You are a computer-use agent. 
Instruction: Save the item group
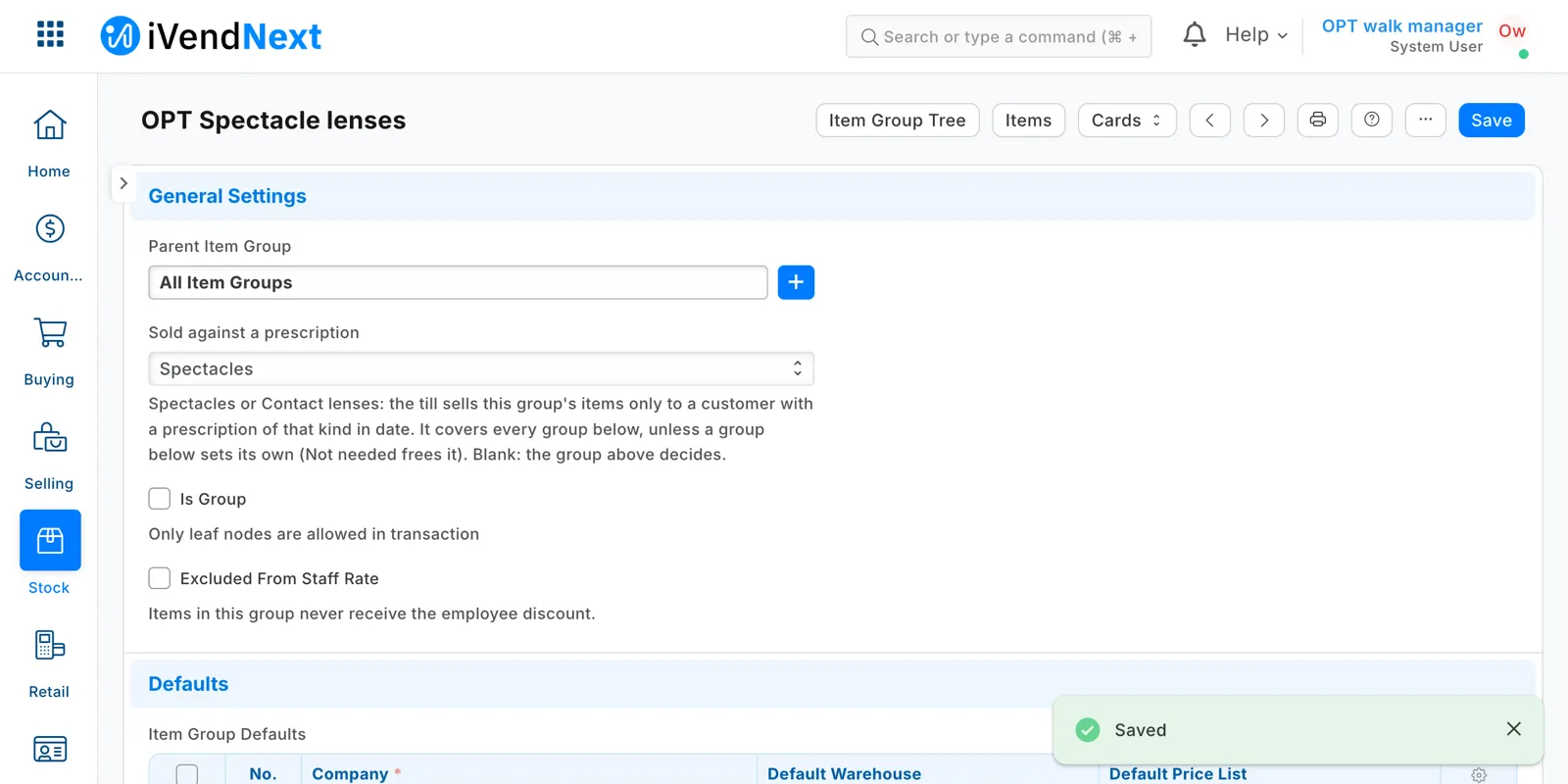[x=1492, y=120]
